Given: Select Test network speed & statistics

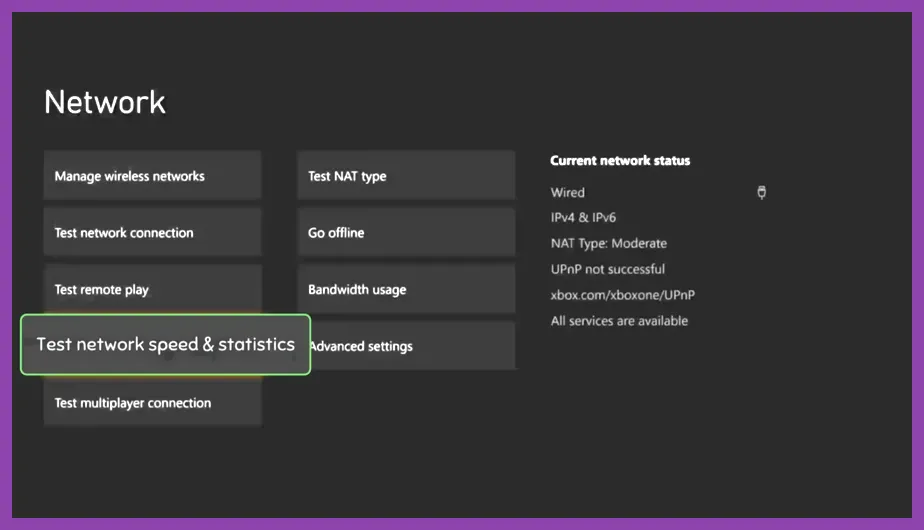Looking at the screenshot, I should (166, 344).
